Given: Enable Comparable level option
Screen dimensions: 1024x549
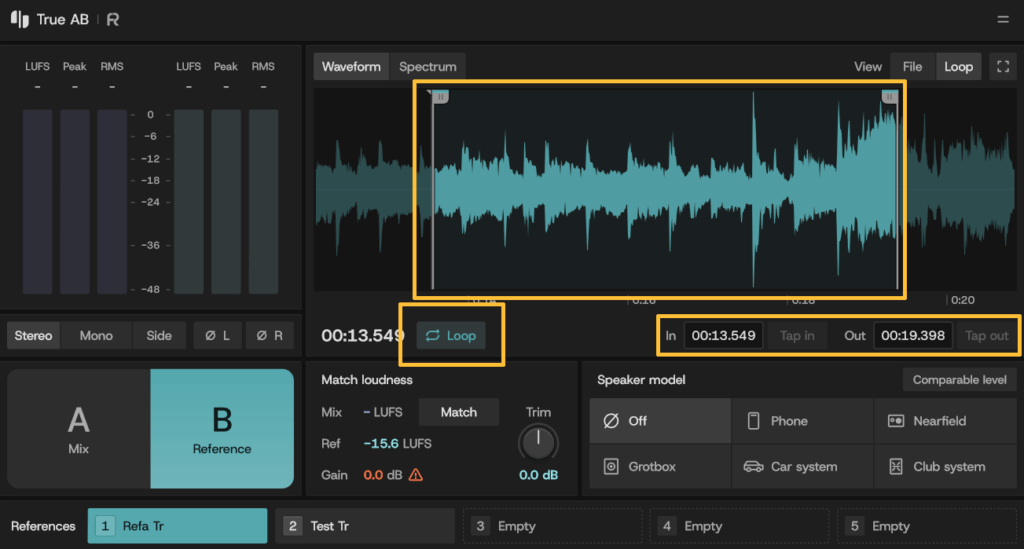Looking at the screenshot, I should pos(959,380).
